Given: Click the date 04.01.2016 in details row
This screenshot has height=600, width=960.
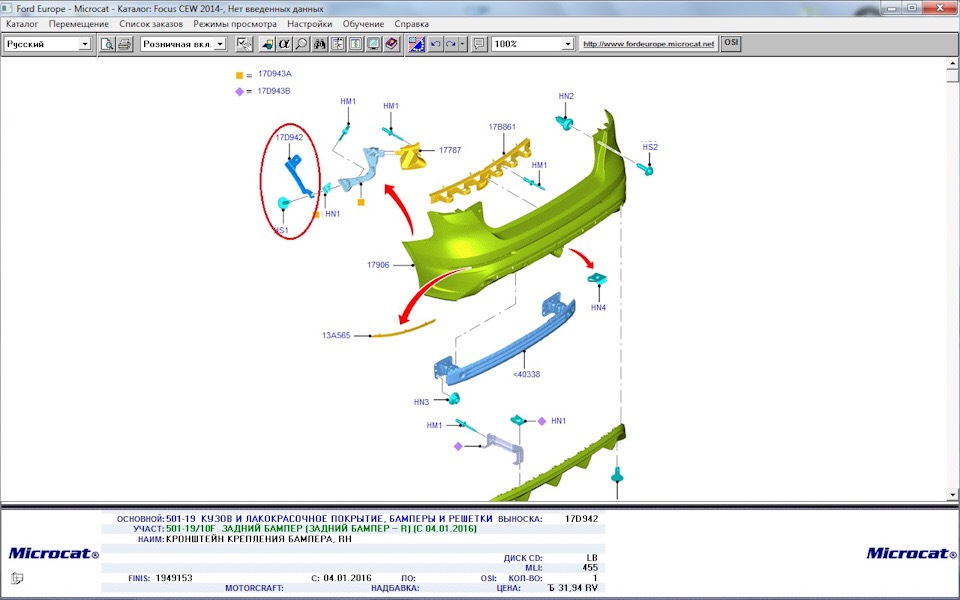Looking at the screenshot, I should point(347,578).
